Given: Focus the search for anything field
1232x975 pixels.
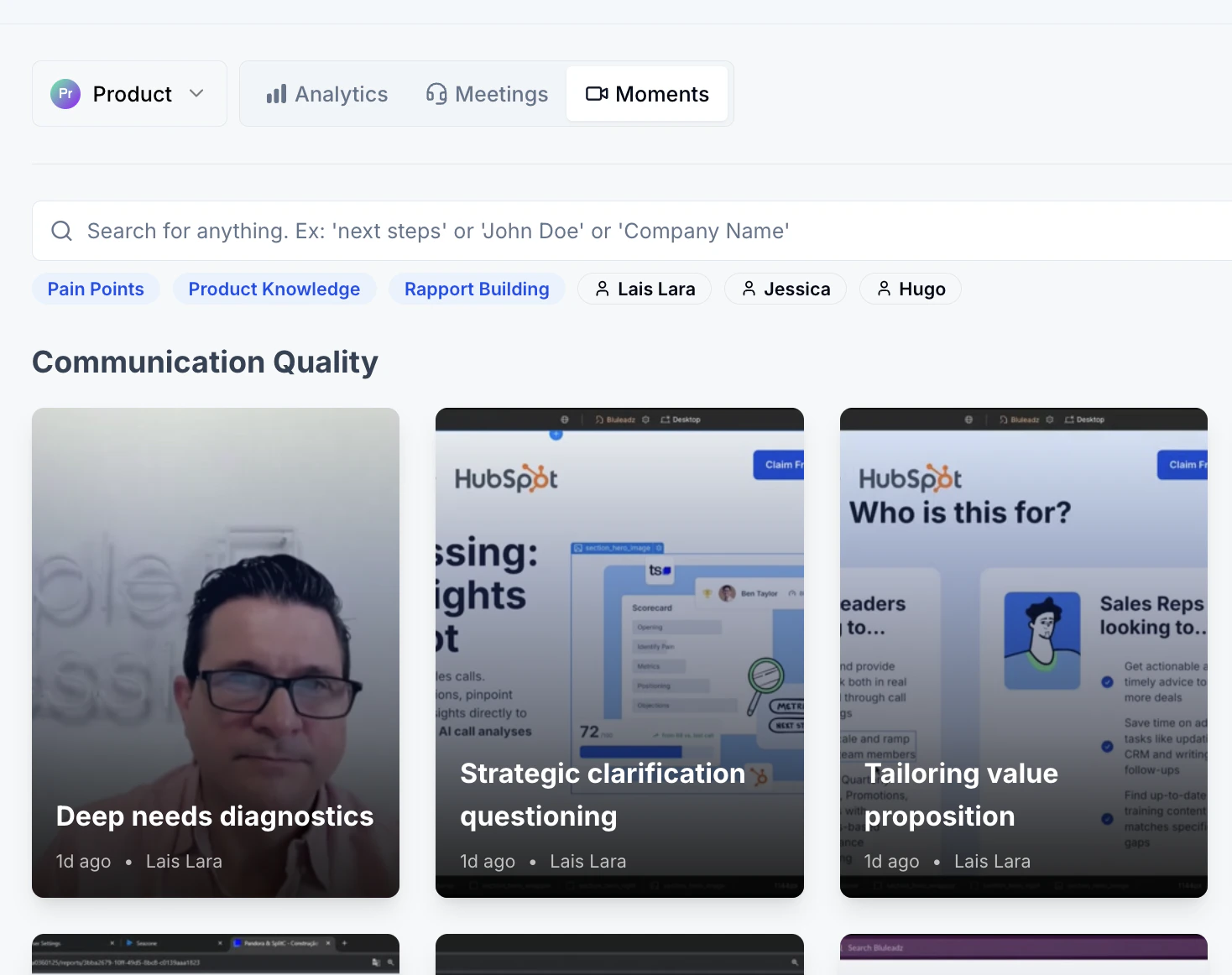Looking at the screenshot, I should click(x=632, y=231).
